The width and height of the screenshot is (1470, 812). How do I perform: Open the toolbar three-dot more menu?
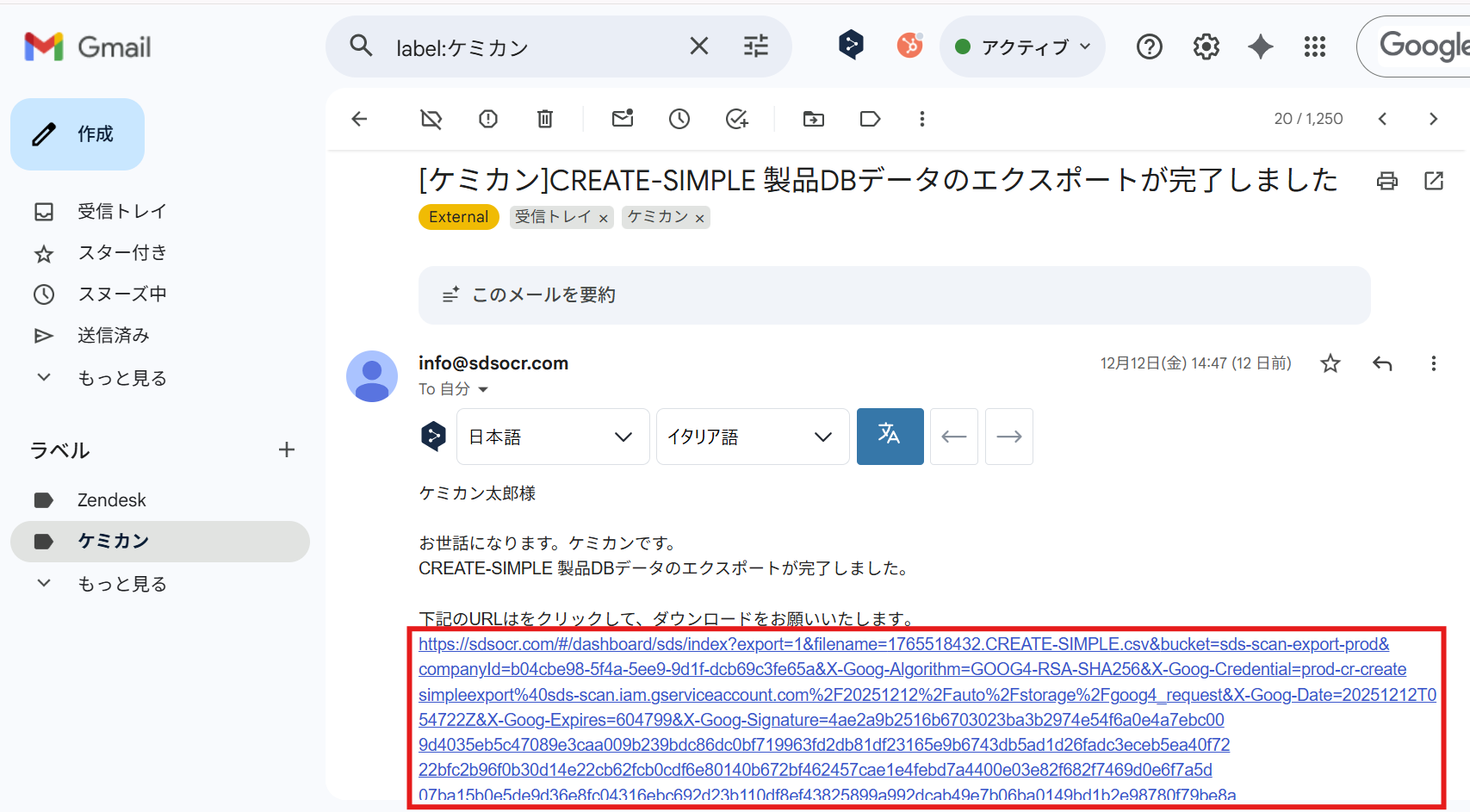pos(922,119)
